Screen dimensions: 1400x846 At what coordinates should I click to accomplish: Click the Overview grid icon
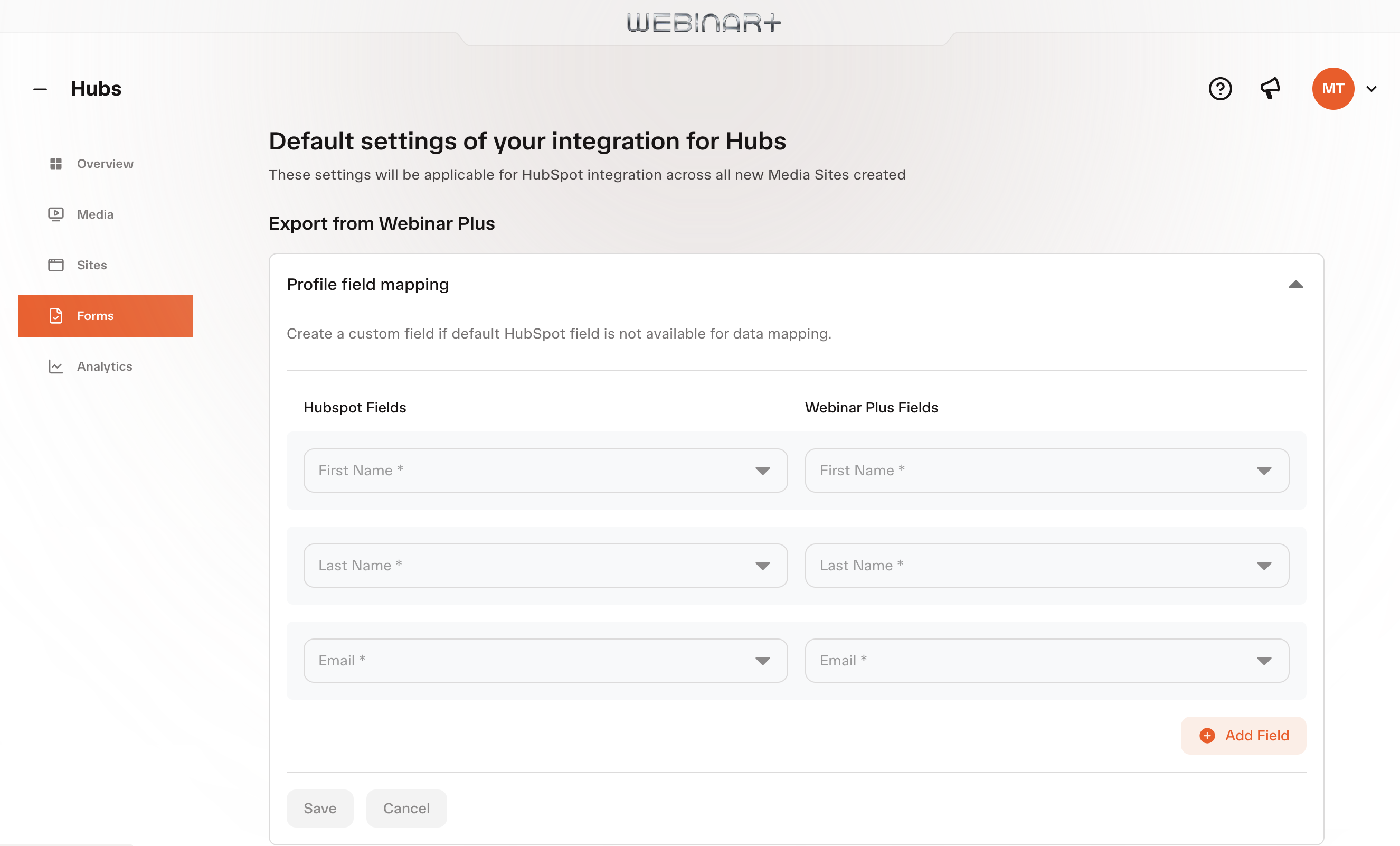pyautogui.click(x=55, y=164)
